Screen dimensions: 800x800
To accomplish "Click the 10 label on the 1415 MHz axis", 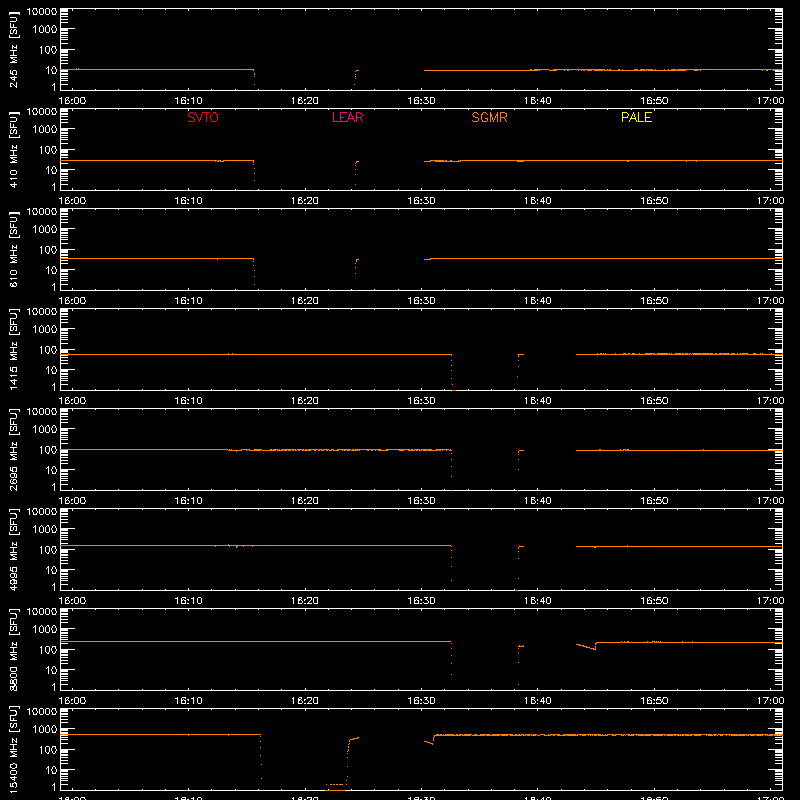I will click(52, 370).
